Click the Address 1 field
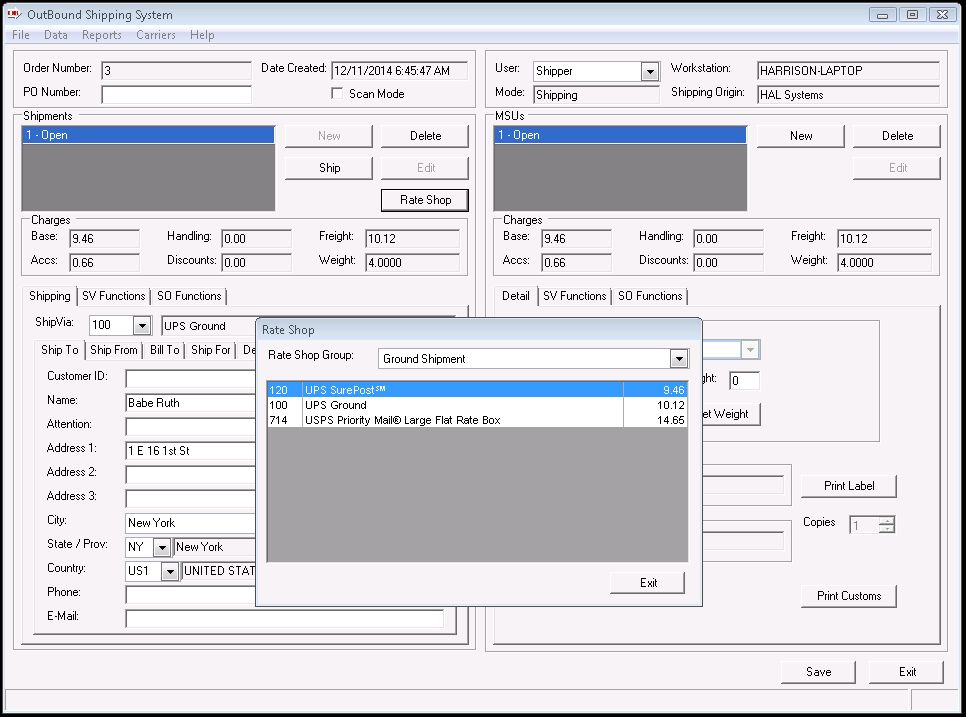Viewport: 966px width, 717px height. tap(190, 451)
